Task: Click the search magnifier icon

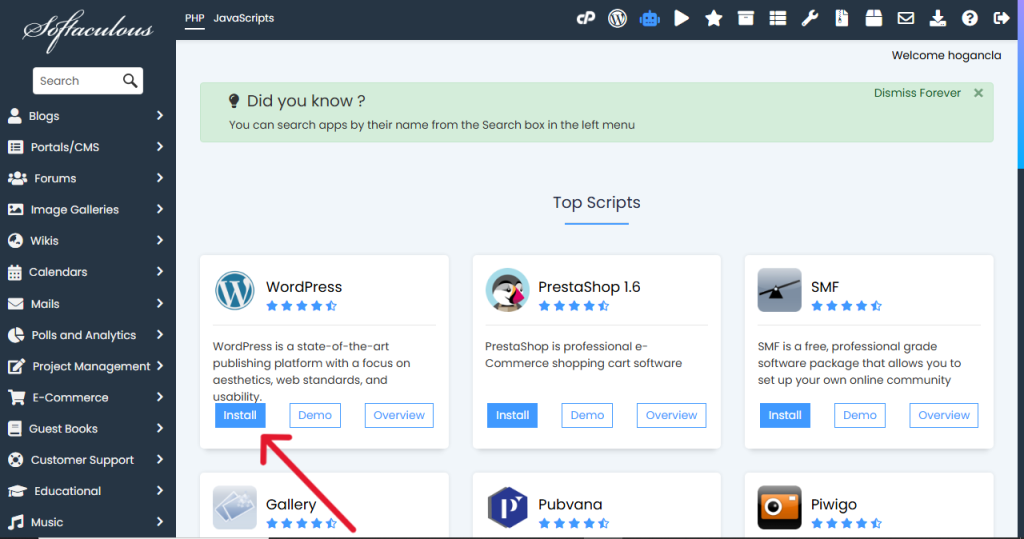Action: (130, 80)
